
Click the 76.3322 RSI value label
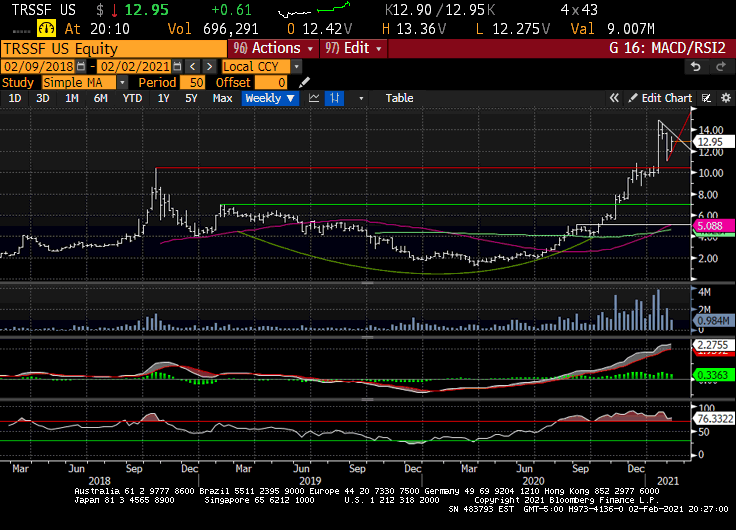pos(713,418)
